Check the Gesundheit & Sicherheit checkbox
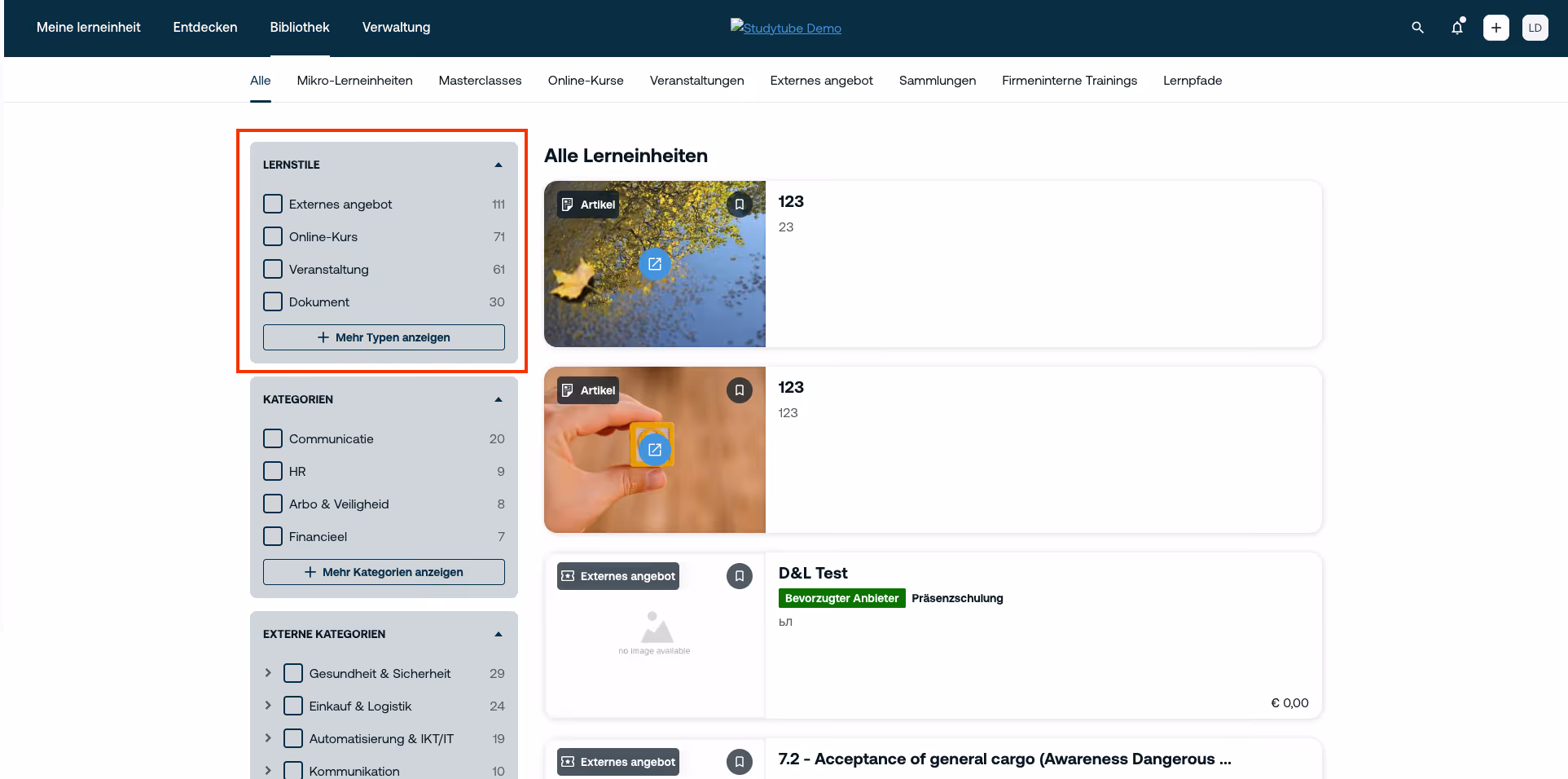Viewport: 1568px width, 779px height. tap(293, 673)
